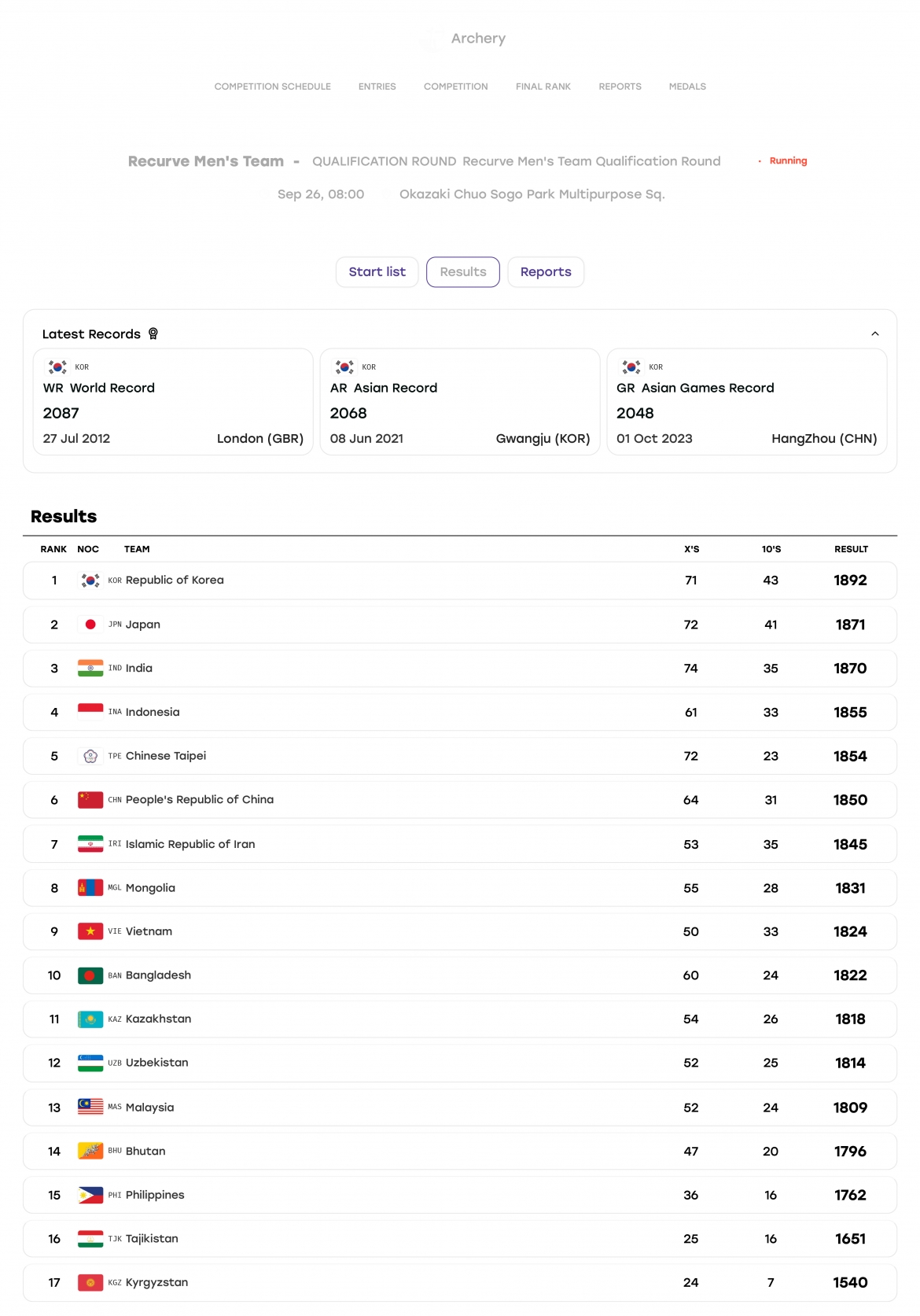Image resolution: width=920 pixels, height=1316 pixels.
Task: Click the Sep 26, 08:00 date text
Action: 321,194
